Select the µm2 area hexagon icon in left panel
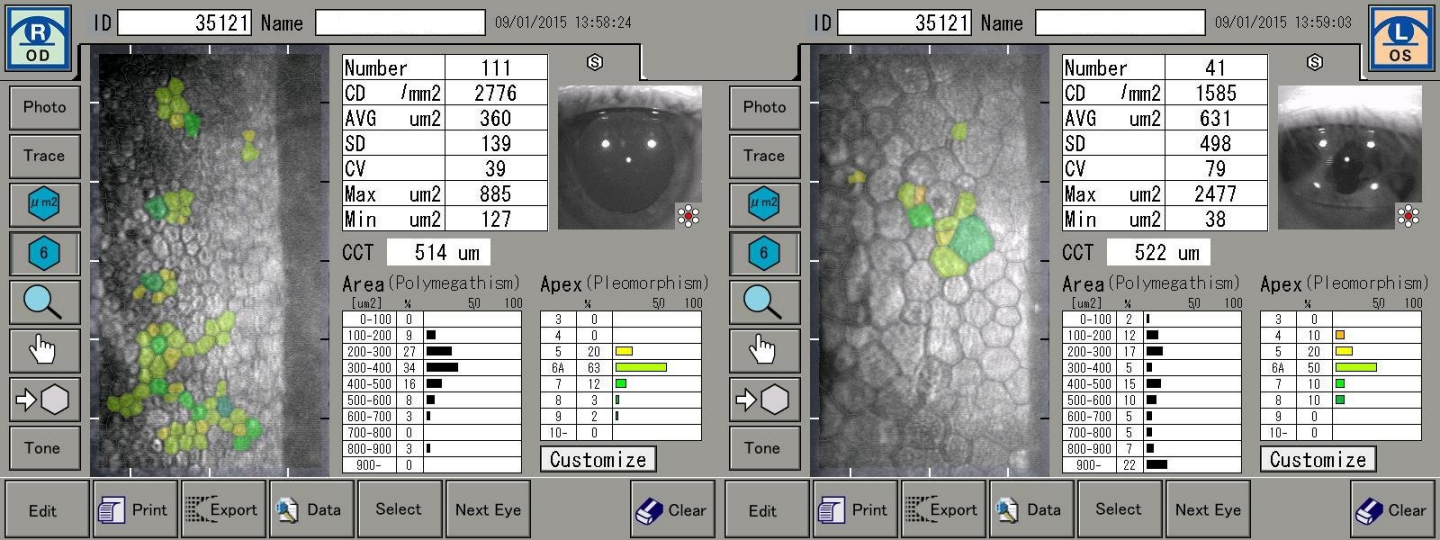The height and width of the screenshot is (540, 1440). coord(44,205)
